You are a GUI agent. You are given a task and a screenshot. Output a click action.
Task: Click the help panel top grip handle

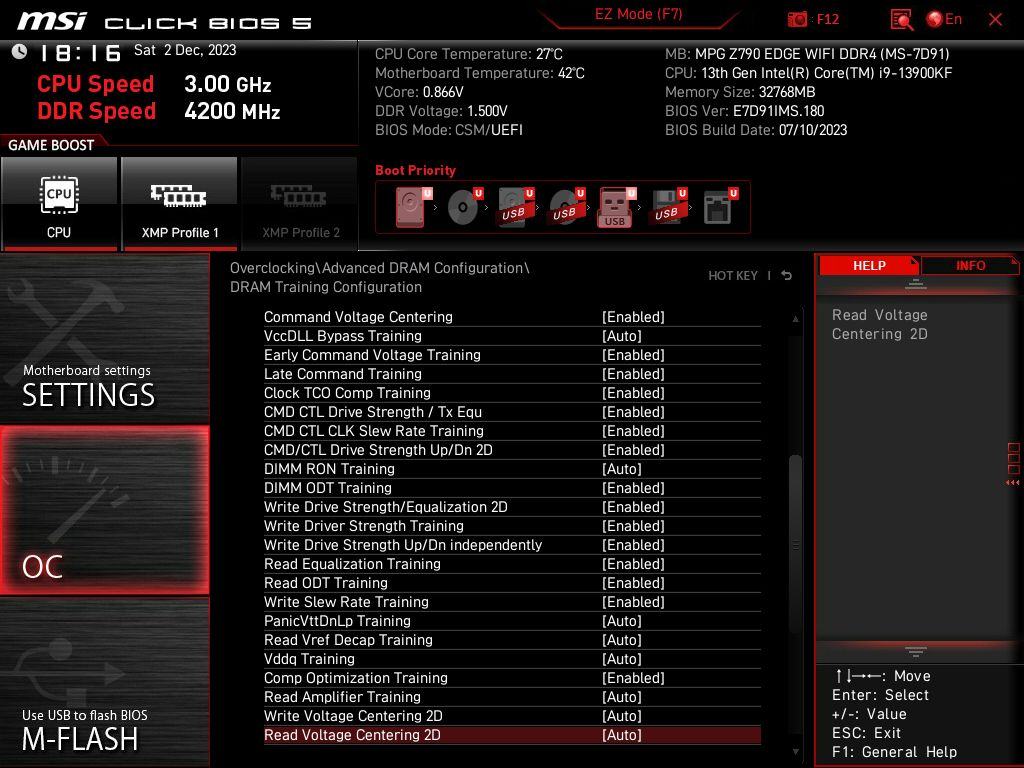pyautogui.click(x=916, y=284)
